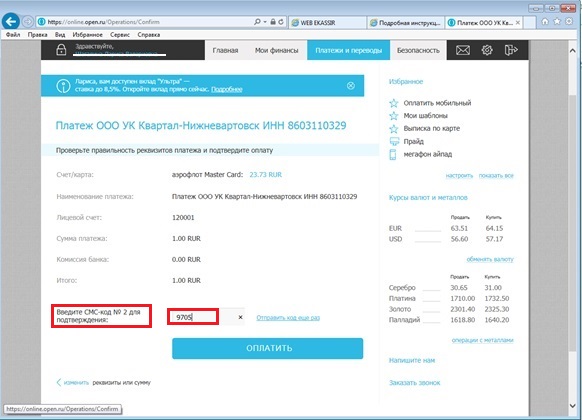Switch to Подробная инструкц... browser tab
The image size is (582, 420).
coord(406,23)
